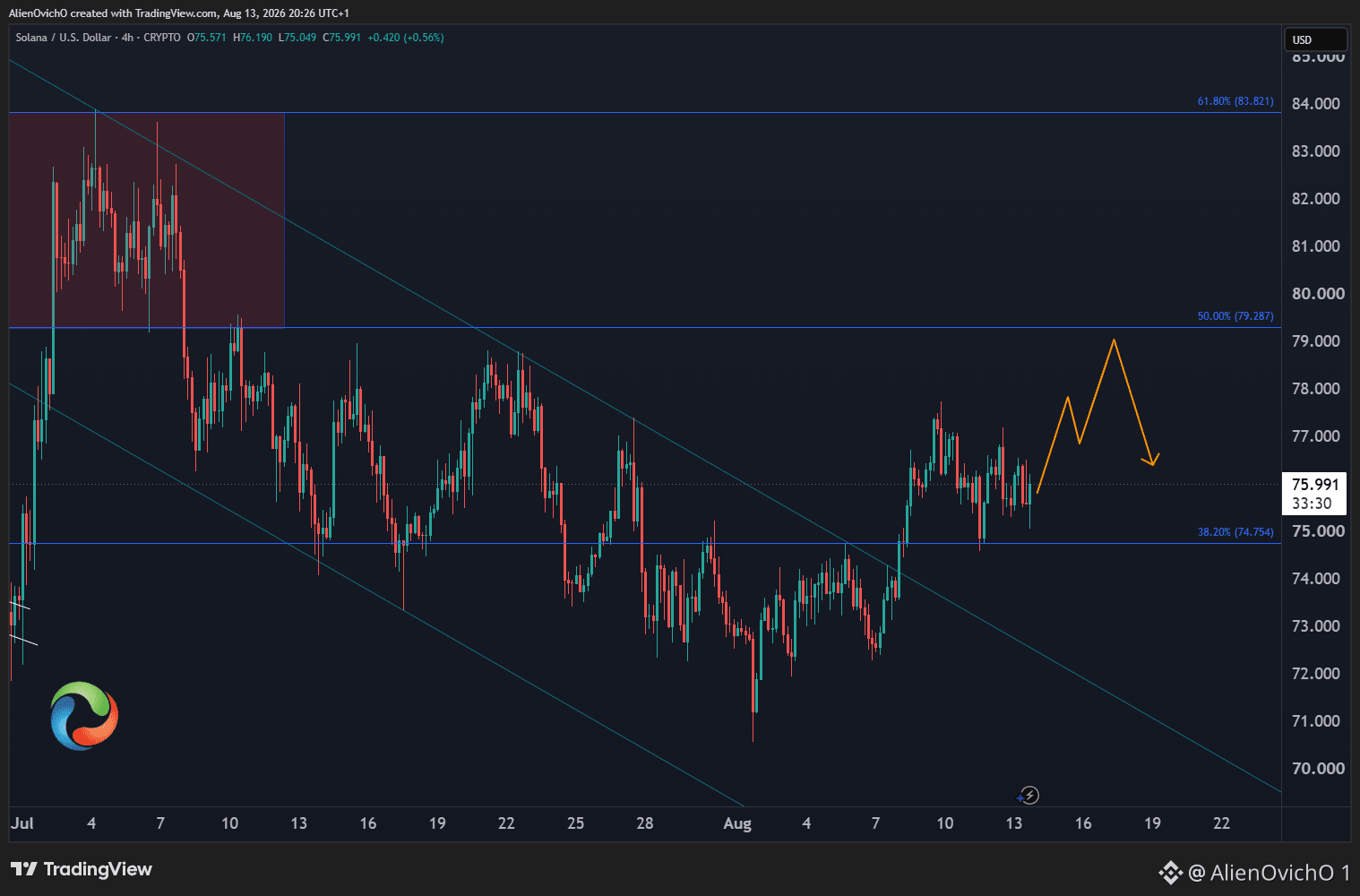
Task: Select the 50.00% (79.287) Fibonacci label
Action: point(1235,316)
